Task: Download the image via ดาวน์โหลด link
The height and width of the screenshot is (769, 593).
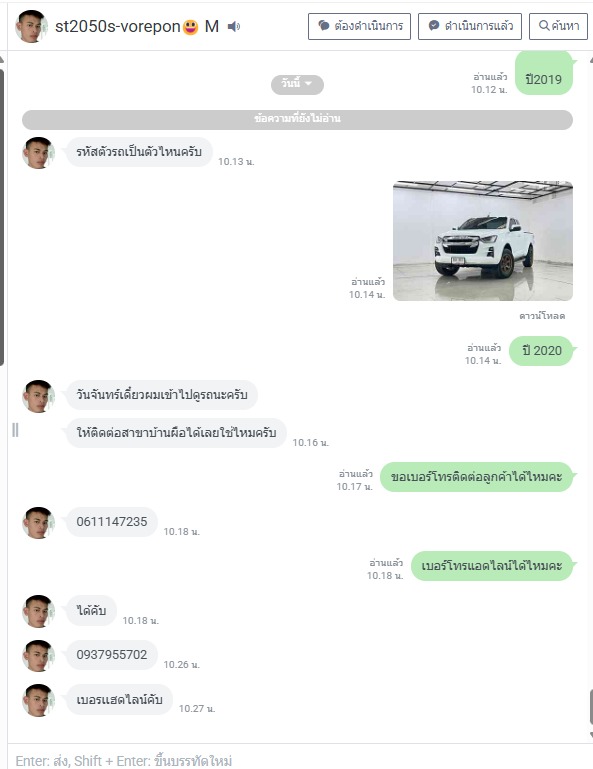Action: pos(541,316)
